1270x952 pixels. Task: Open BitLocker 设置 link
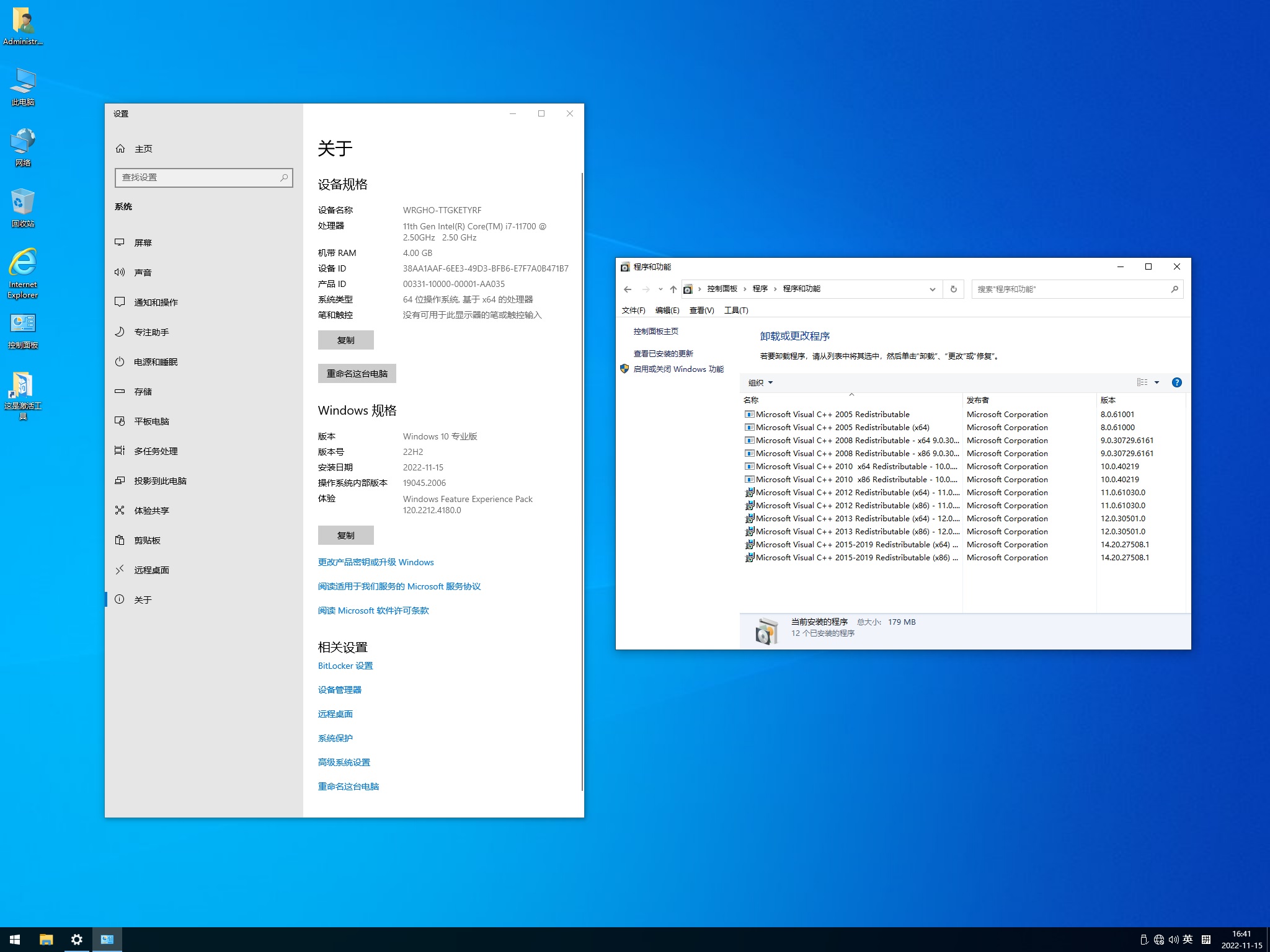coord(345,666)
